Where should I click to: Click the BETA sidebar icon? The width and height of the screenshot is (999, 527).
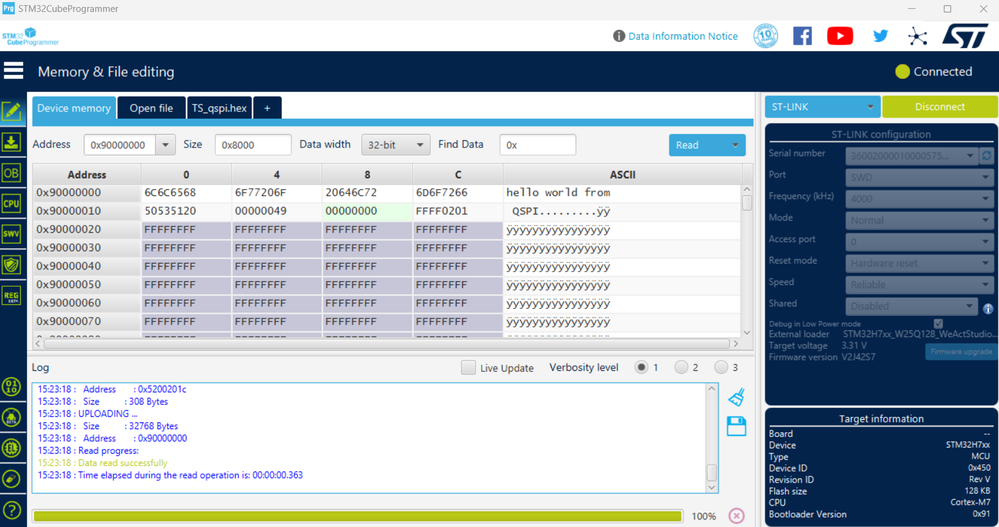11,417
